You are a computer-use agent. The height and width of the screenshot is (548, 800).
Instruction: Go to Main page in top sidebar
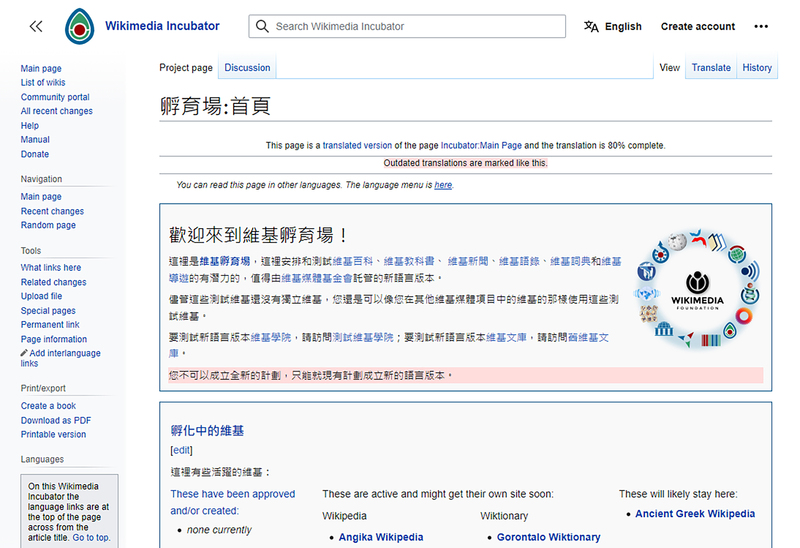[x=41, y=68]
